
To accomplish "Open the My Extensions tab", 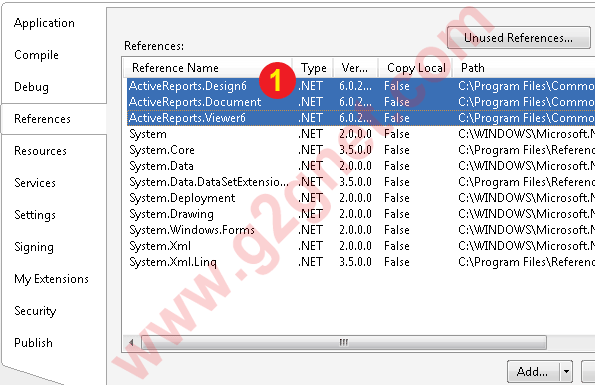I will click(51, 279).
